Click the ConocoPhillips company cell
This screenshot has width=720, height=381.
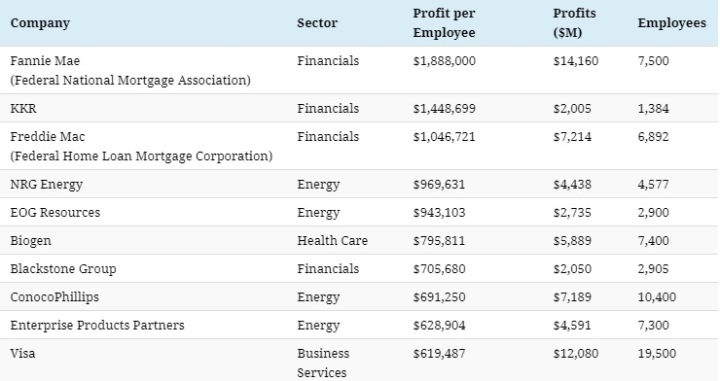coord(55,297)
